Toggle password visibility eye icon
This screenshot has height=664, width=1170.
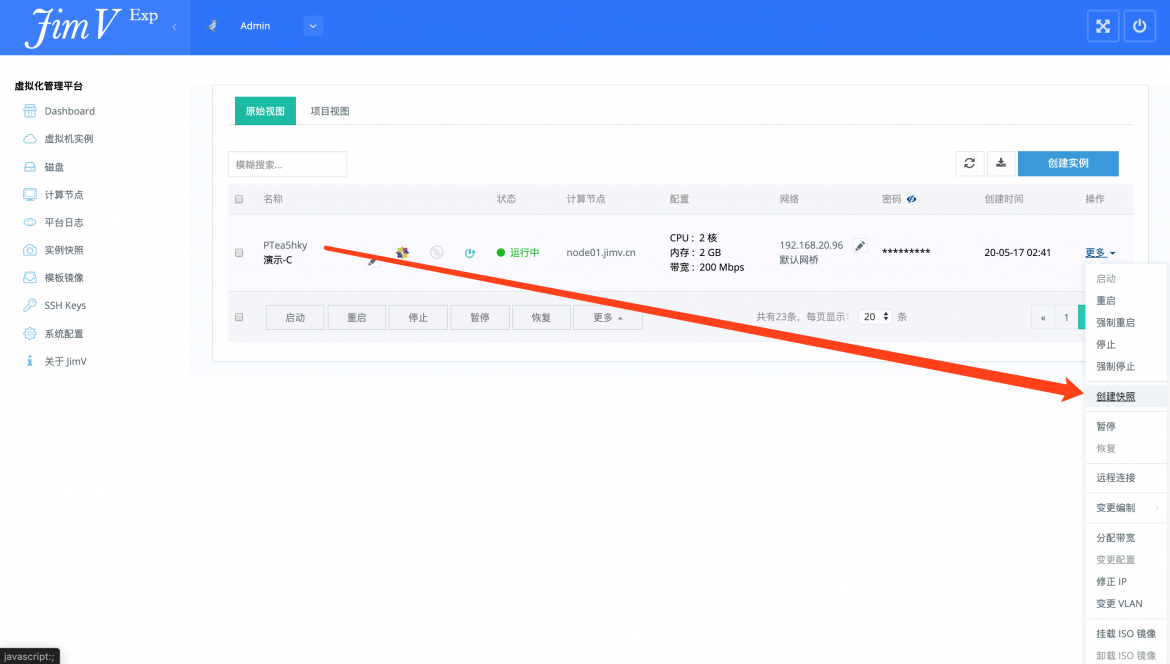911,199
